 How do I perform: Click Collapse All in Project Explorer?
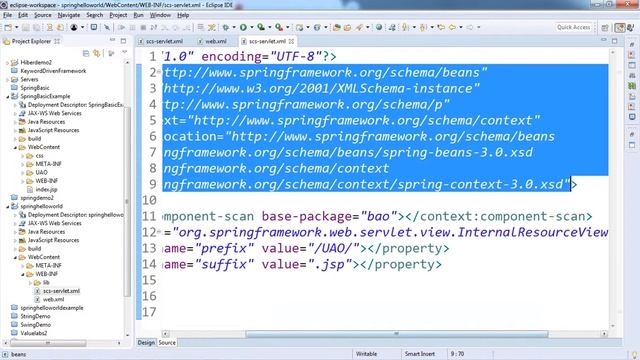pyautogui.click(x=86, y=53)
